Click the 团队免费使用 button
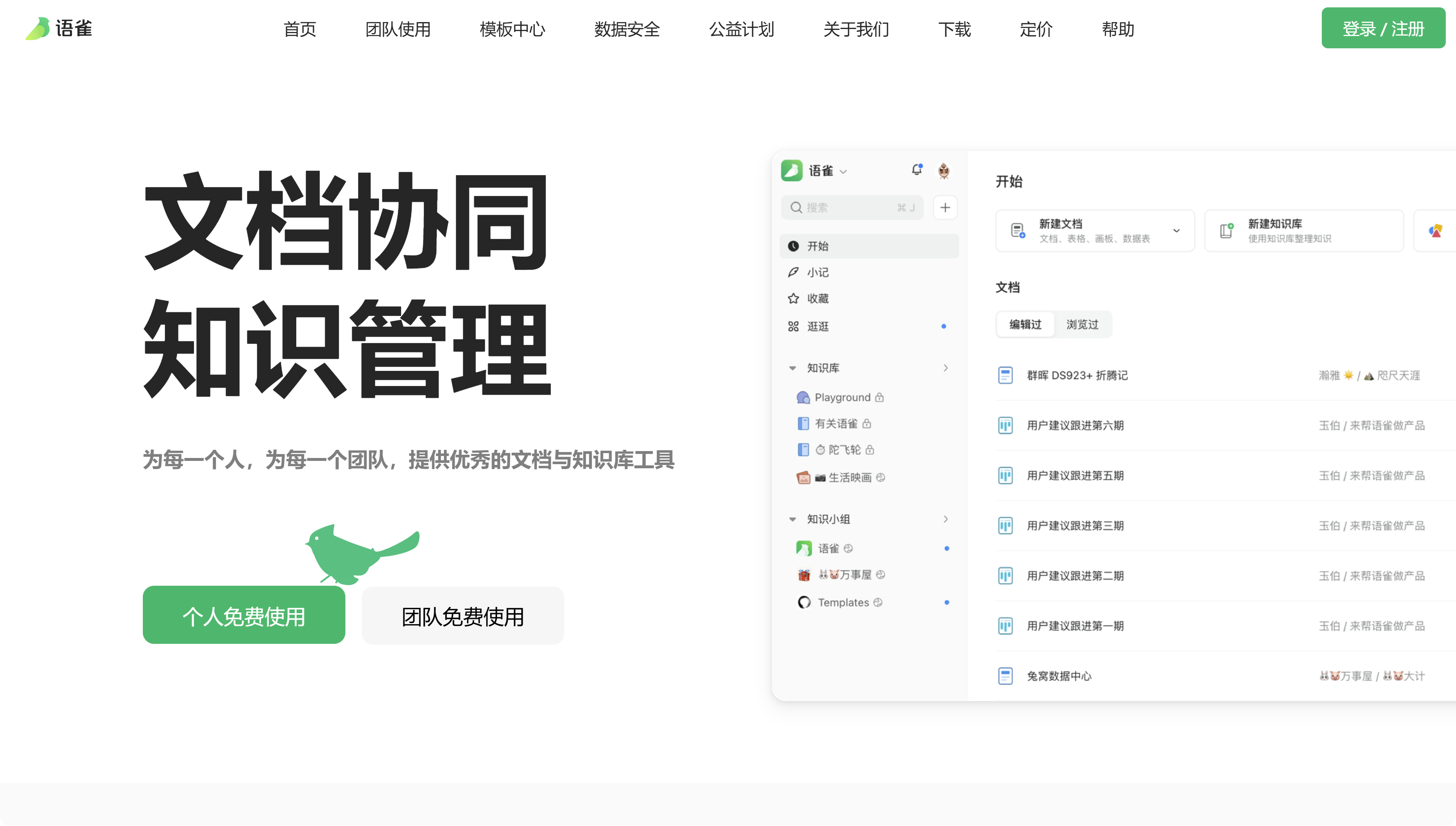 (x=463, y=616)
